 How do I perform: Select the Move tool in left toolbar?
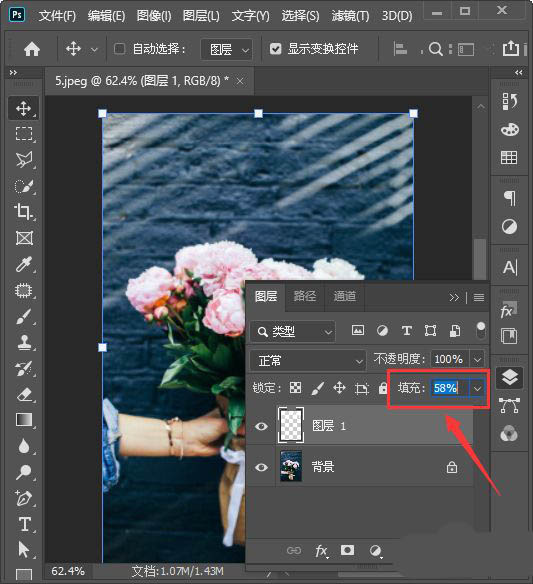click(24, 108)
